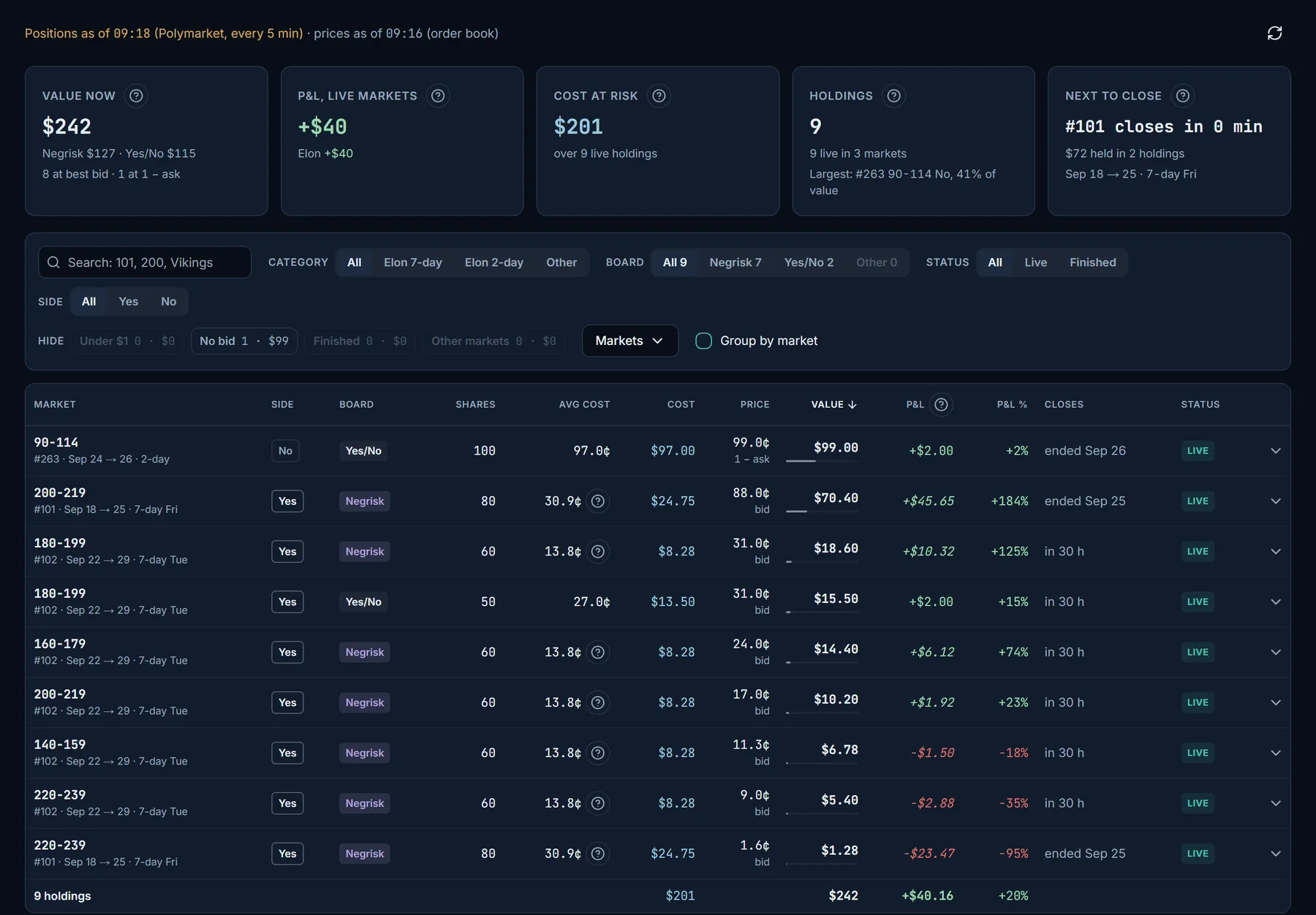Image resolution: width=1316 pixels, height=915 pixels.
Task: Click the value bar under $70.40
Action: (822, 512)
